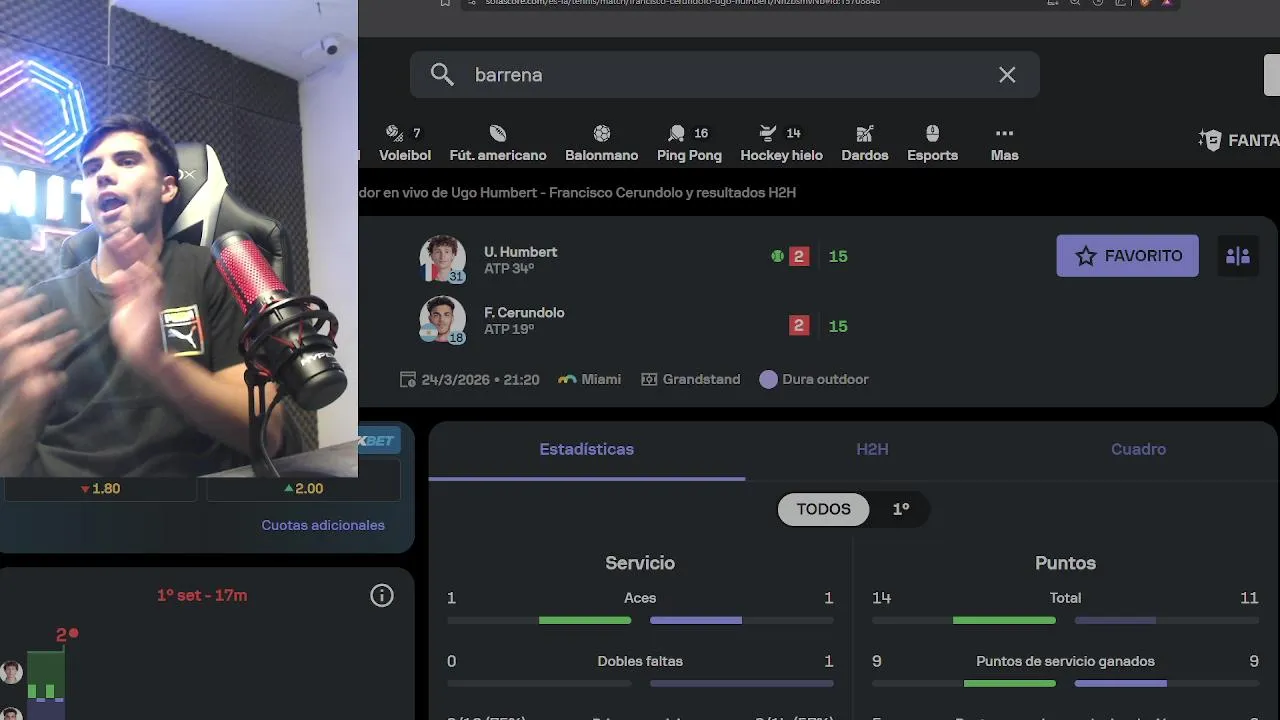Click the green momentum bar in the graph
Image resolution: width=1280 pixels, height=720 pixels.
pos(45,675)
